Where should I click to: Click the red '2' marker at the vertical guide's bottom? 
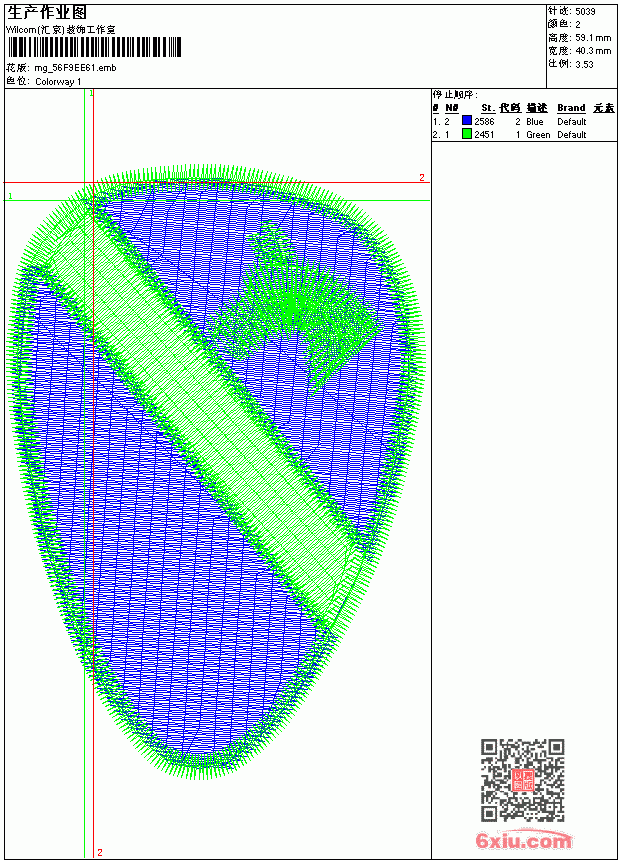pyautogui.click(x=100, y=852)
